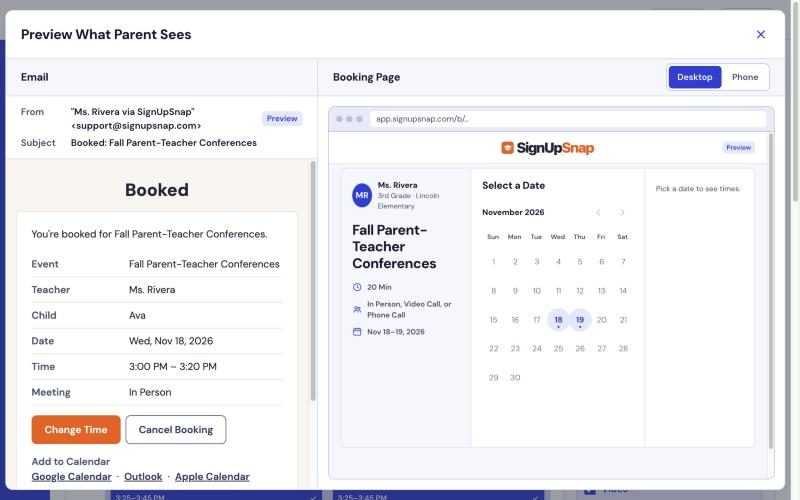Viewport: 800px width, 500px height.
Task: Switch booking page preview to Phone
Action: pyautogui.click(x=744, y=77)
